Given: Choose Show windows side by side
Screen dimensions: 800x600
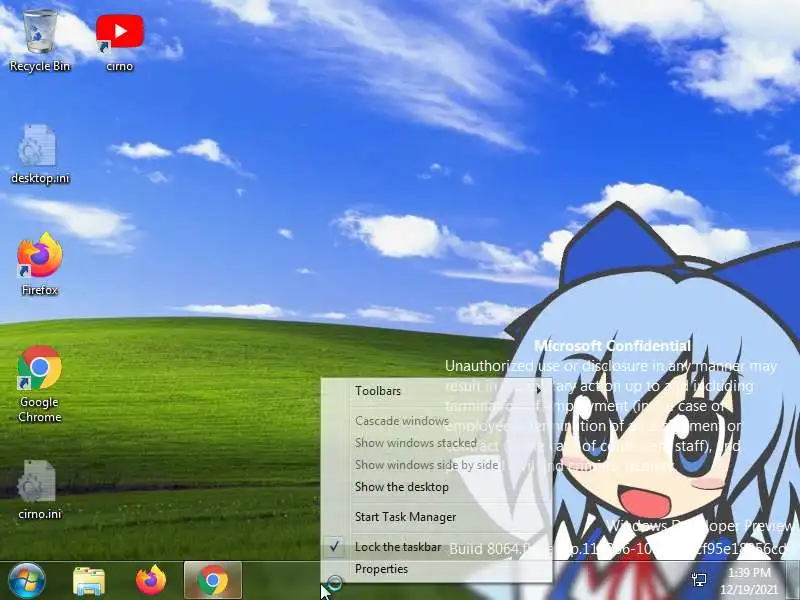Looking at the screenshot, I should (x=437, y=465).
